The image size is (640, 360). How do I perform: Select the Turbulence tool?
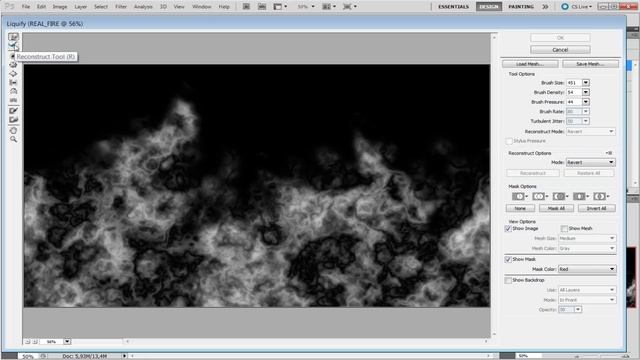tap(13, 100)
